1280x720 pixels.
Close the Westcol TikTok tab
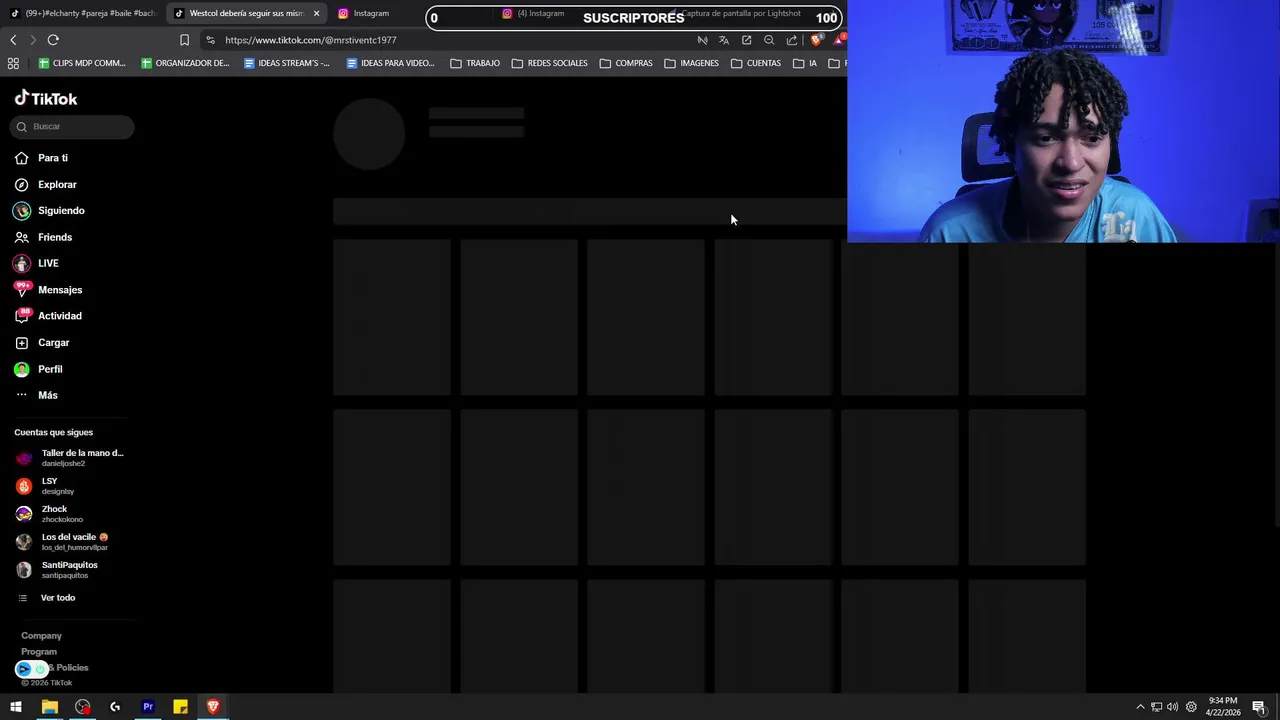pyautogui.click(x=316, y=13)
